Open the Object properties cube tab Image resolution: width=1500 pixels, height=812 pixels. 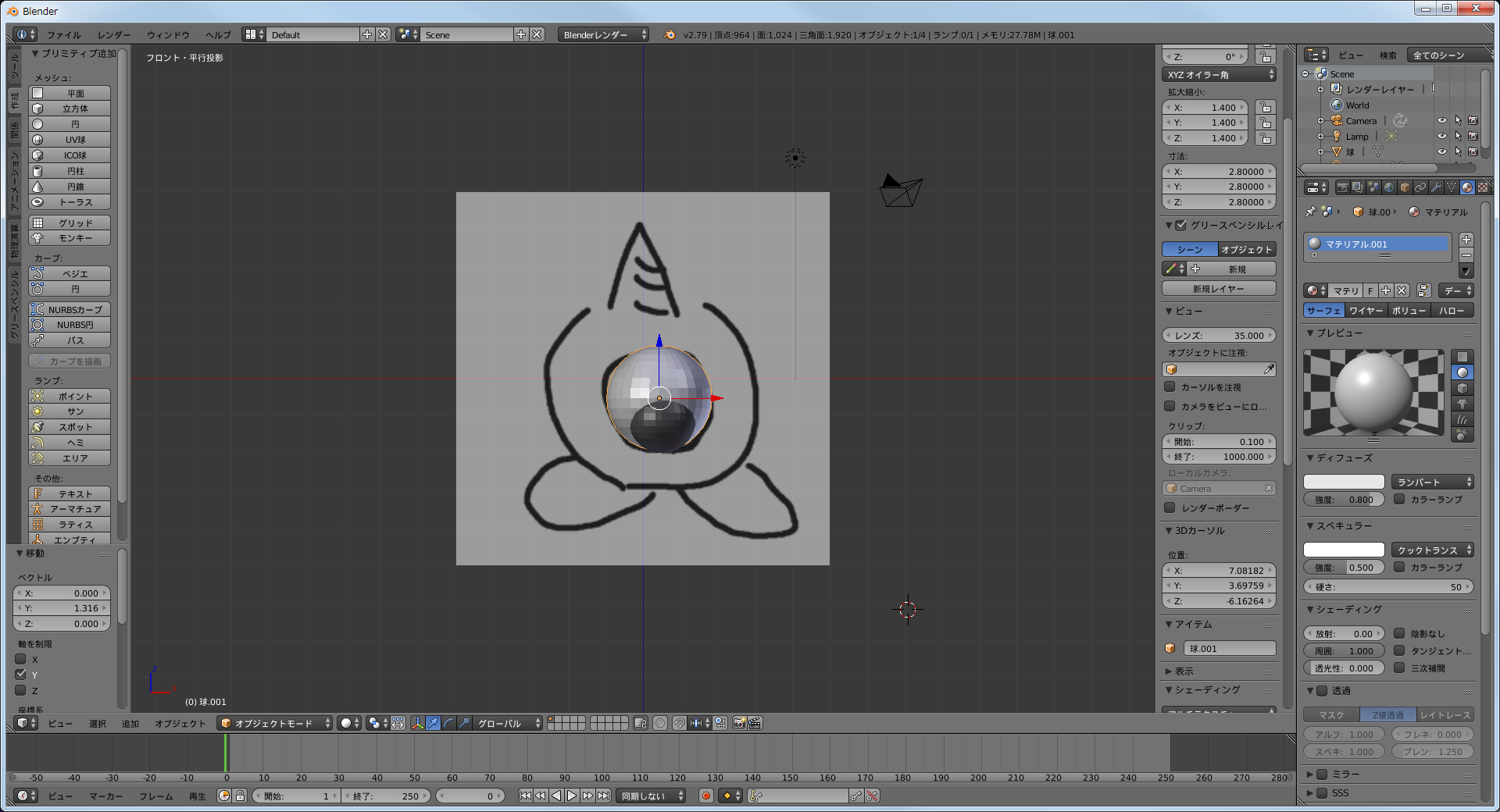pos(1405,187)
